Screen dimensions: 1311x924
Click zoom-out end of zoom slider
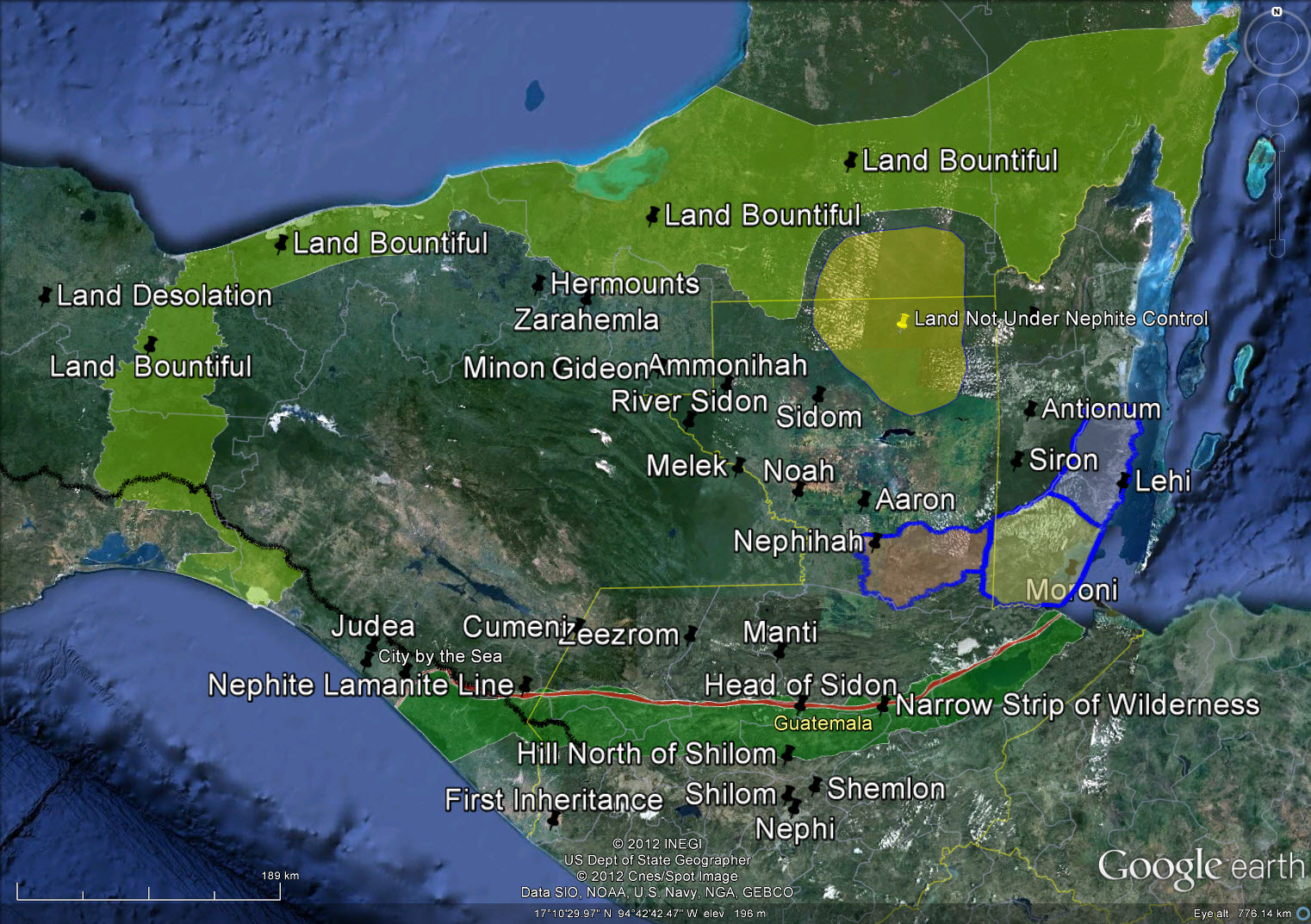coord(1277,249)
